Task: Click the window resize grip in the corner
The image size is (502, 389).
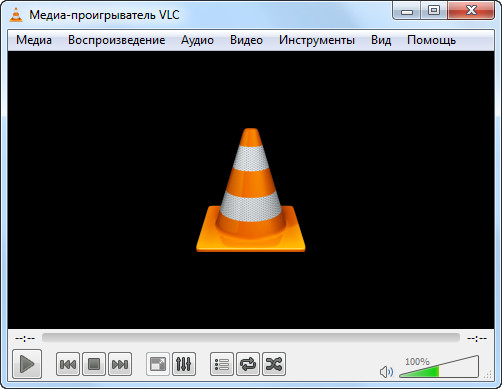Action: coord(488,375)
